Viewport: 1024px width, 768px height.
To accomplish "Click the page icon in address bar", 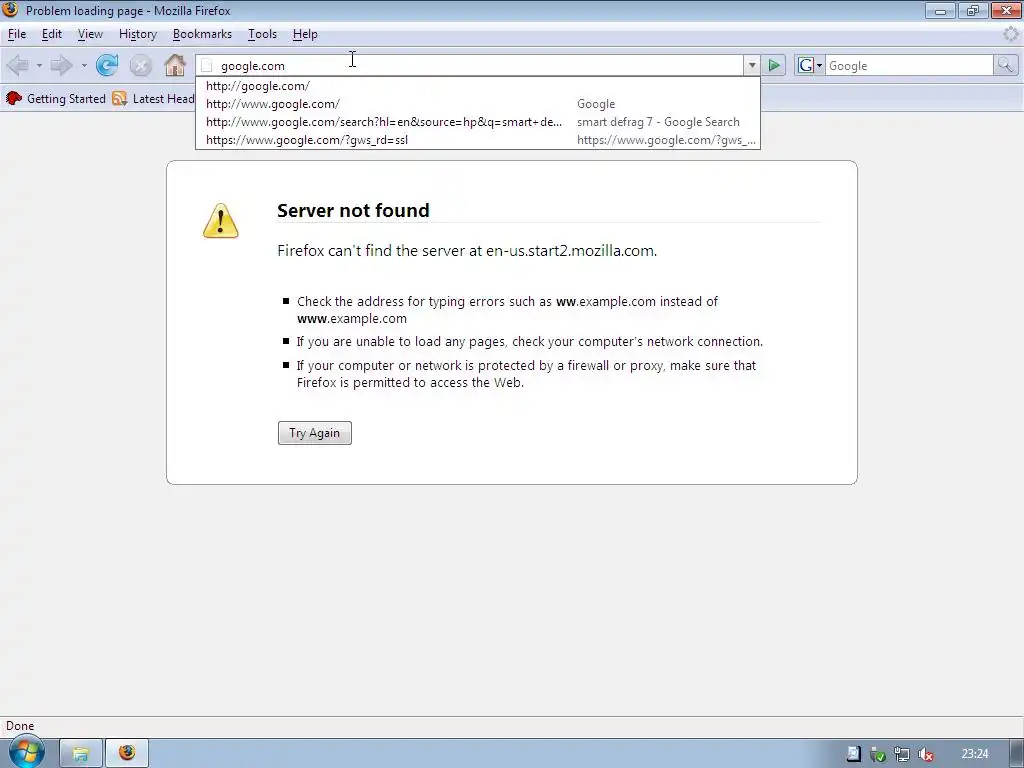I will pos(207,65).
